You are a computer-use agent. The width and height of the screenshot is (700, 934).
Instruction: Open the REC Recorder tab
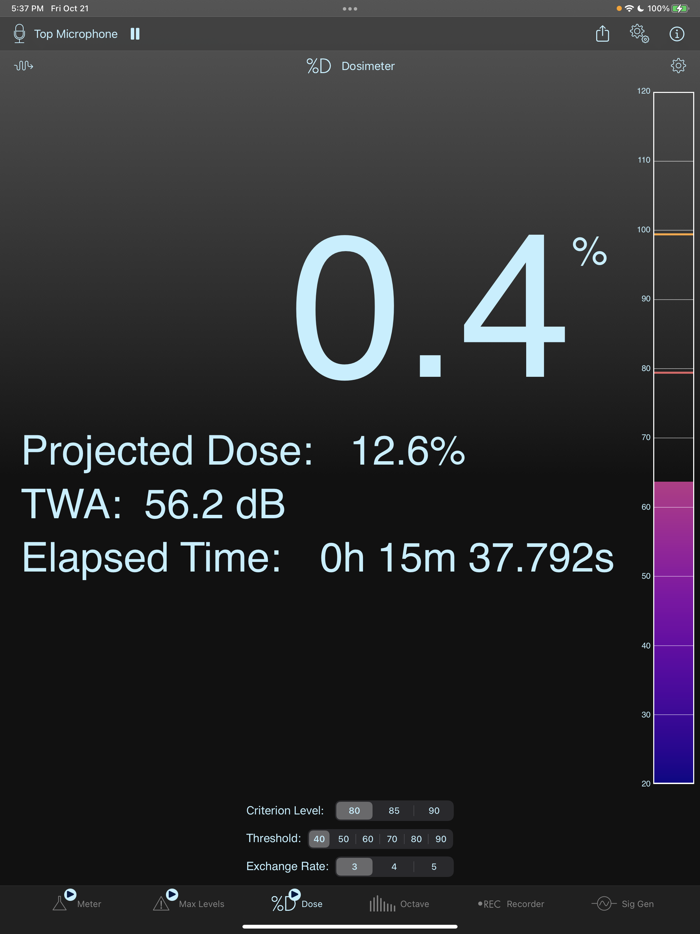pyautogui.click(x=510, y=903)
